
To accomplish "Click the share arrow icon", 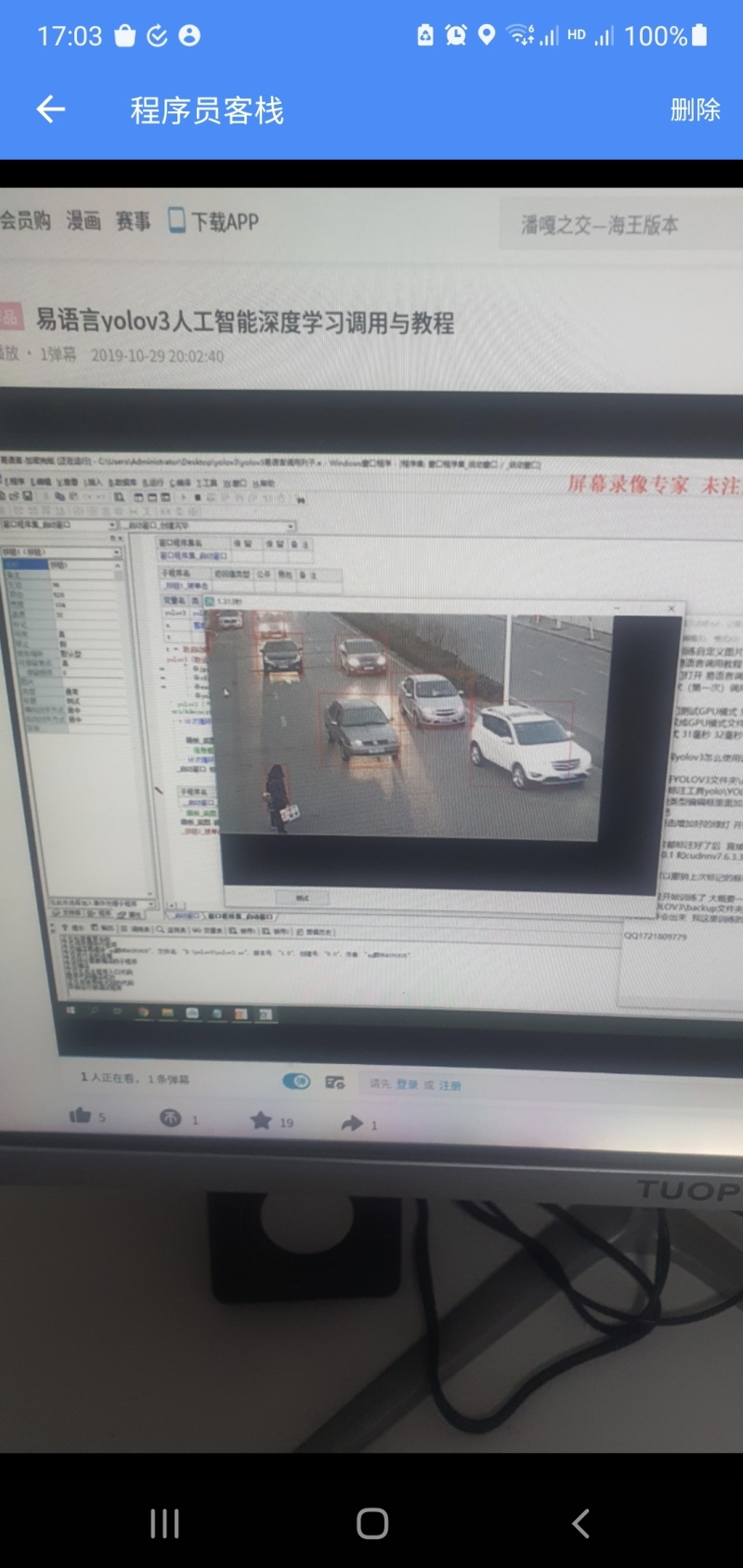I will (x=352, y=1123).
